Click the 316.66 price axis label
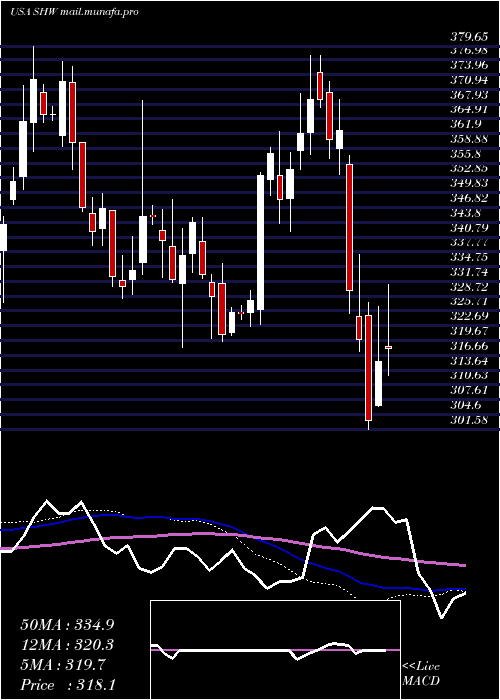Viewport: 500px width, 700px height. (x=468, y=346)
